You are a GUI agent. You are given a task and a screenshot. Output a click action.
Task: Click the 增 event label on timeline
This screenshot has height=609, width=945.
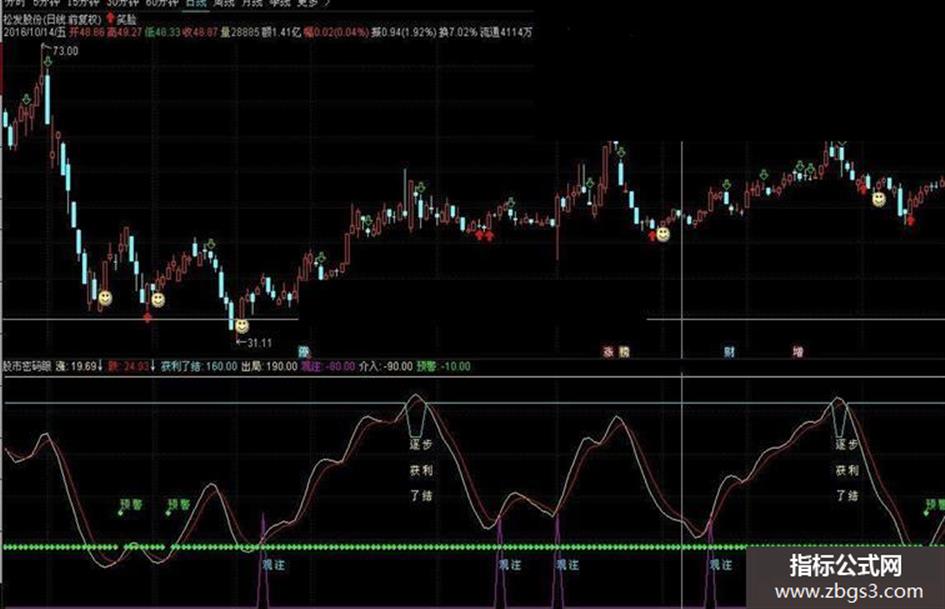pyautogui.click(x=798, y=352)
